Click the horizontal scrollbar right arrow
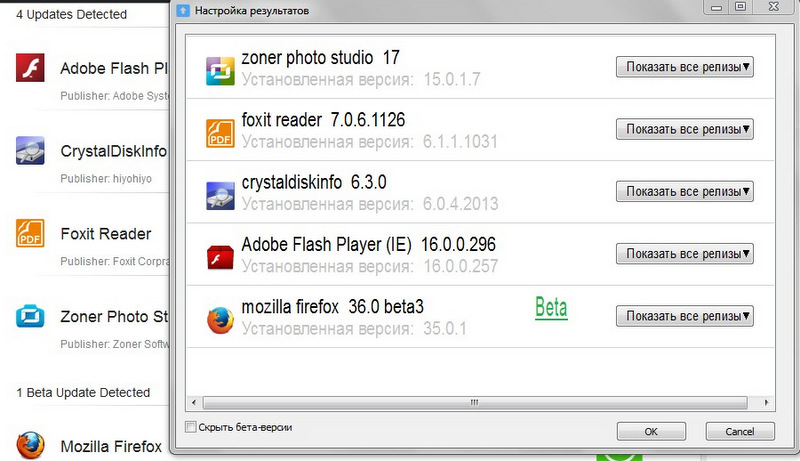 [766, 402]
